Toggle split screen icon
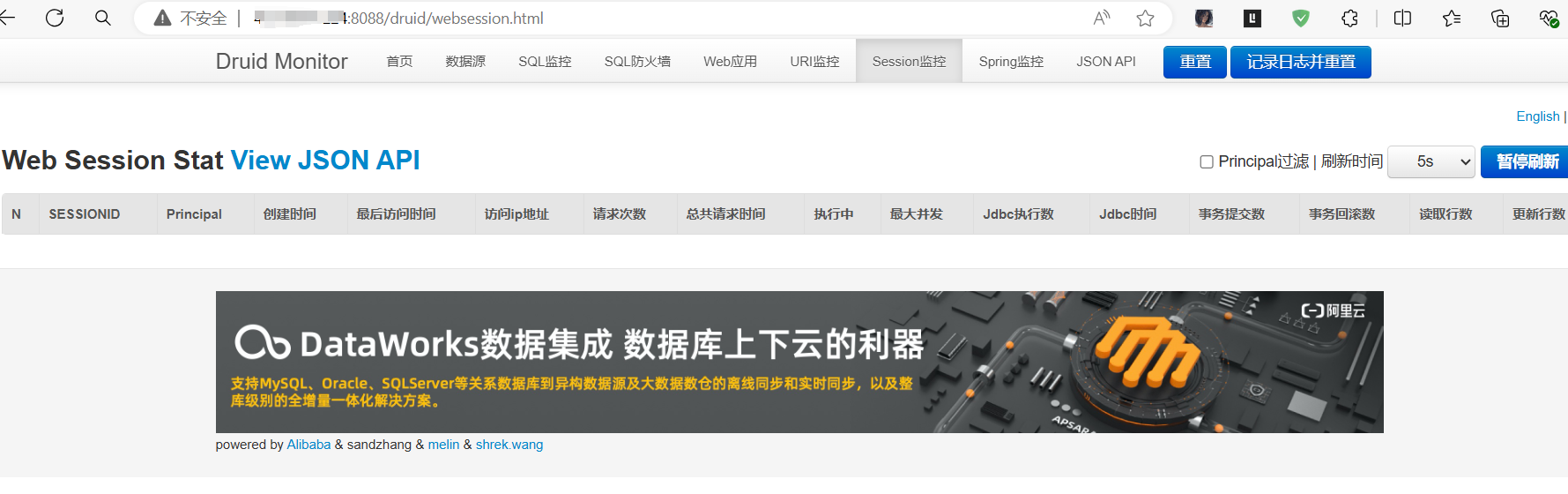 pyautogui.click(x=1403, y=18)
